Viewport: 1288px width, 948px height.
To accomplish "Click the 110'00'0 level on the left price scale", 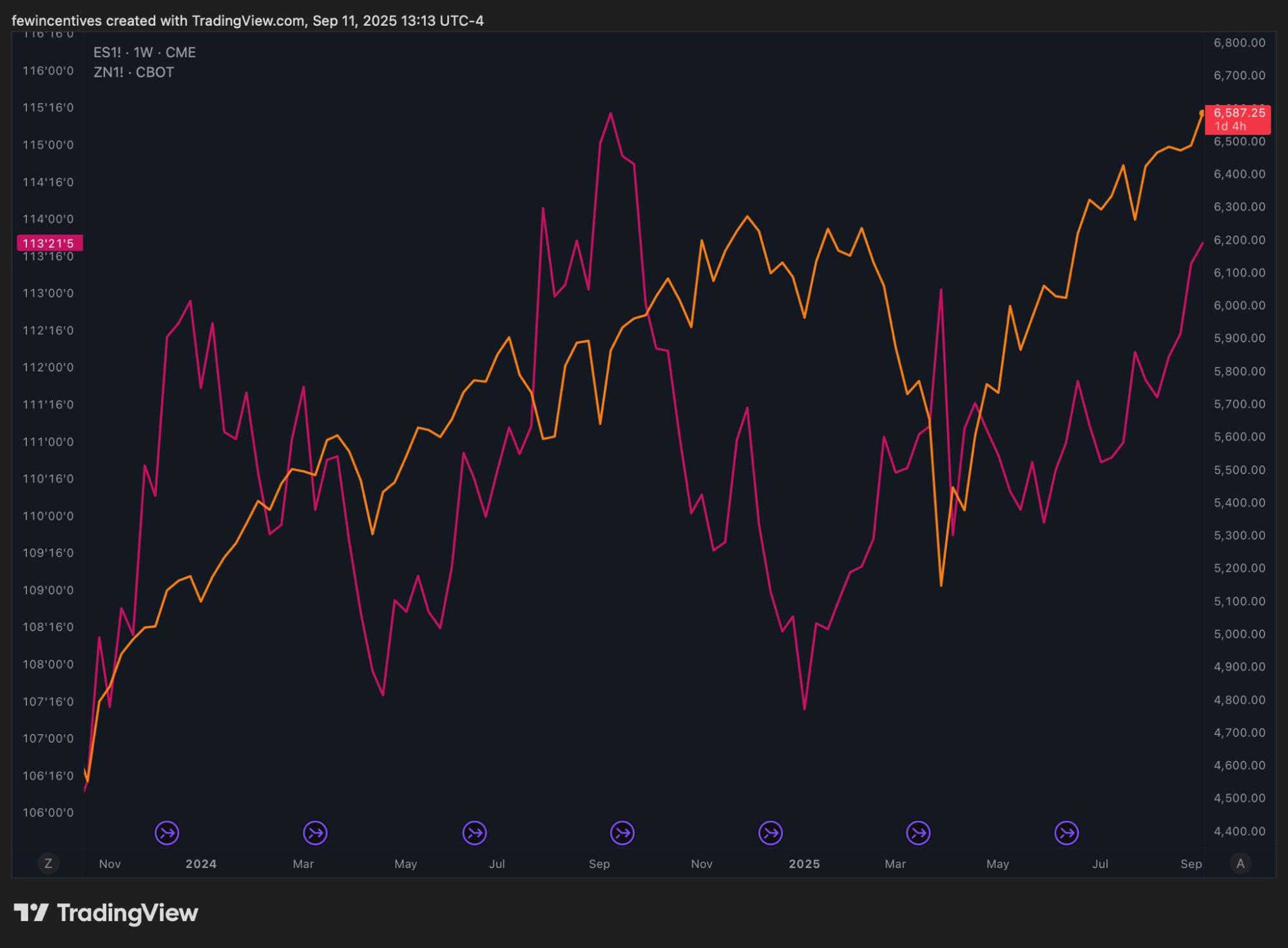I will (48, 516).
